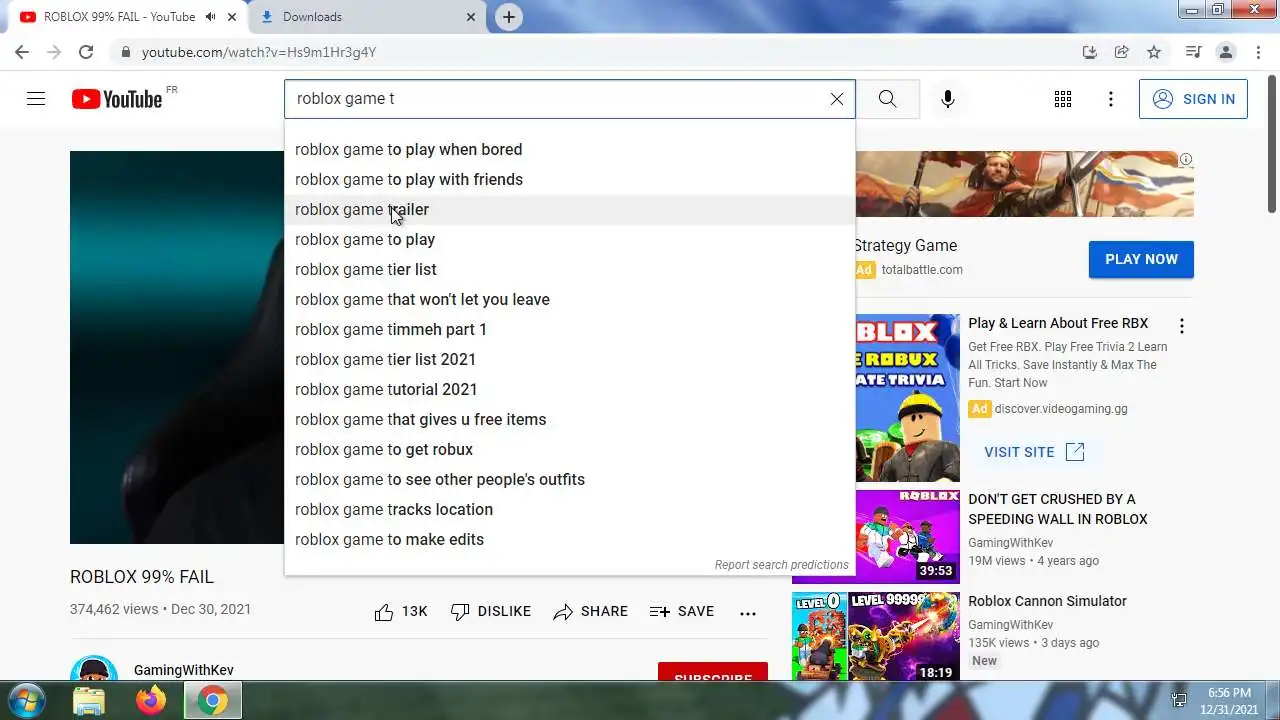Open Chrome media control icon
Image resolution: width=1280 pixels, height=720 pixels.
[1193, 52]
